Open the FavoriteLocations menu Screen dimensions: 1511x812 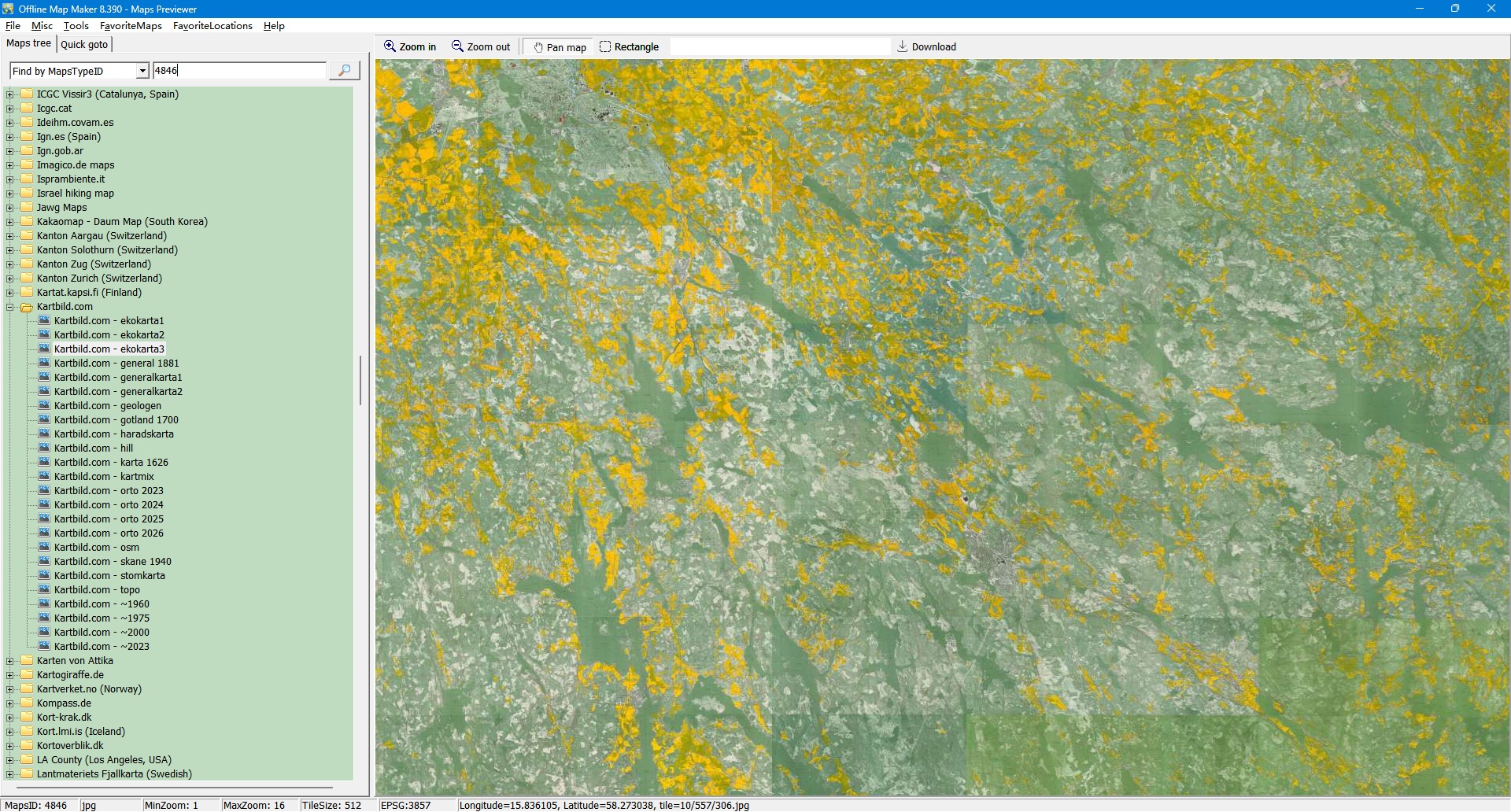pos(212,26)
